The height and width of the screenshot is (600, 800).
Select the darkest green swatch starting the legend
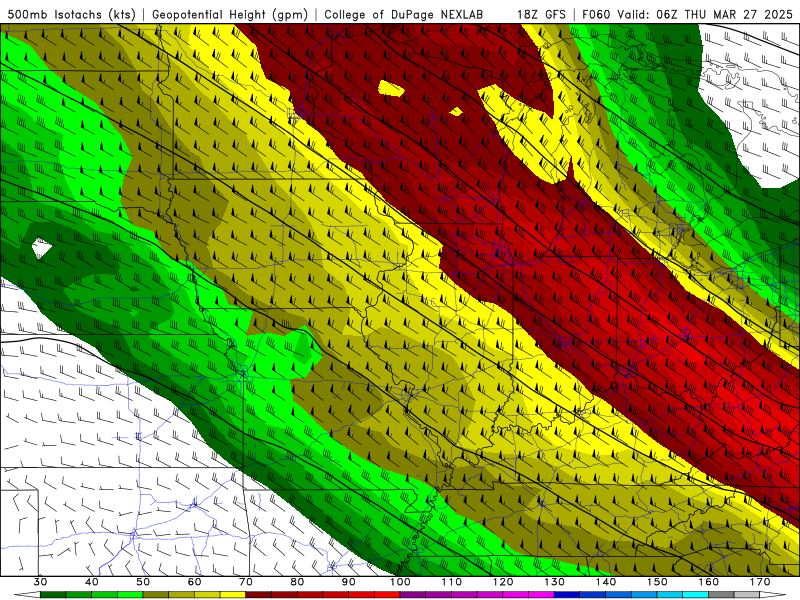[x=53, y=595]
